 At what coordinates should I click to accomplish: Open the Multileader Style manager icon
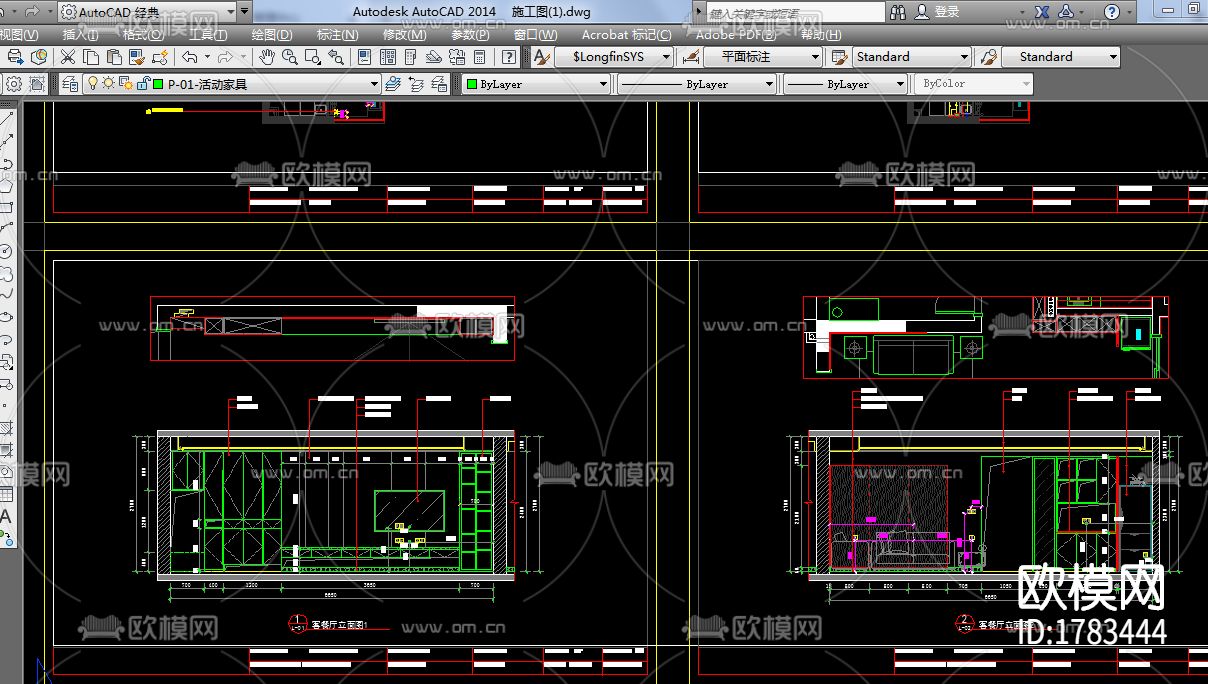988,57
